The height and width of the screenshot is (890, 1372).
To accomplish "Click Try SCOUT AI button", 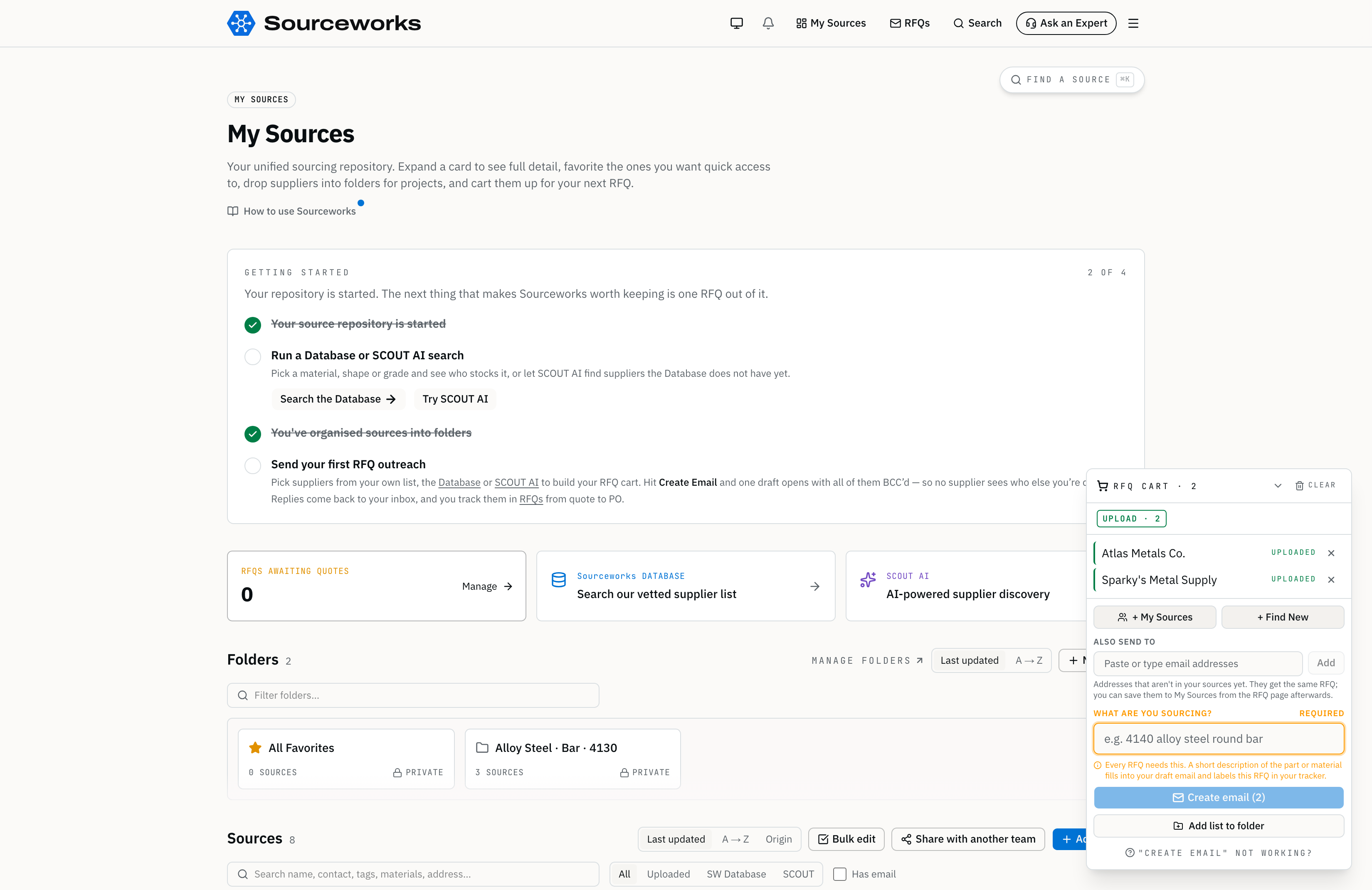I will coord(455,399).
